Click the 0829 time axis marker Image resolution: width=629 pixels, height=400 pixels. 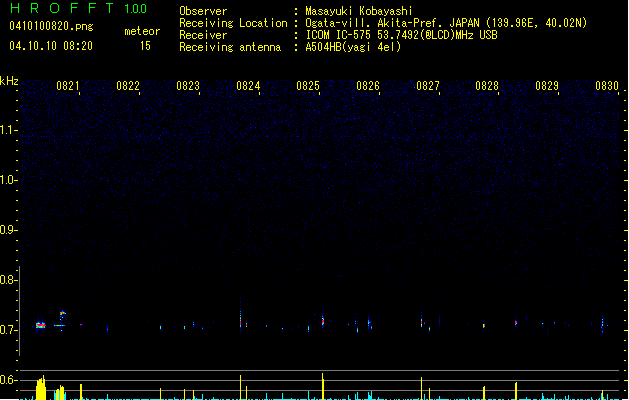pyautogui.click(x=547, y=86)
